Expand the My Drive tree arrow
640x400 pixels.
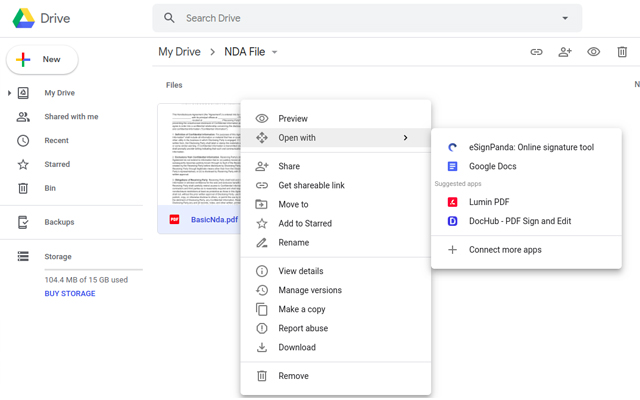tap(9, 93)
